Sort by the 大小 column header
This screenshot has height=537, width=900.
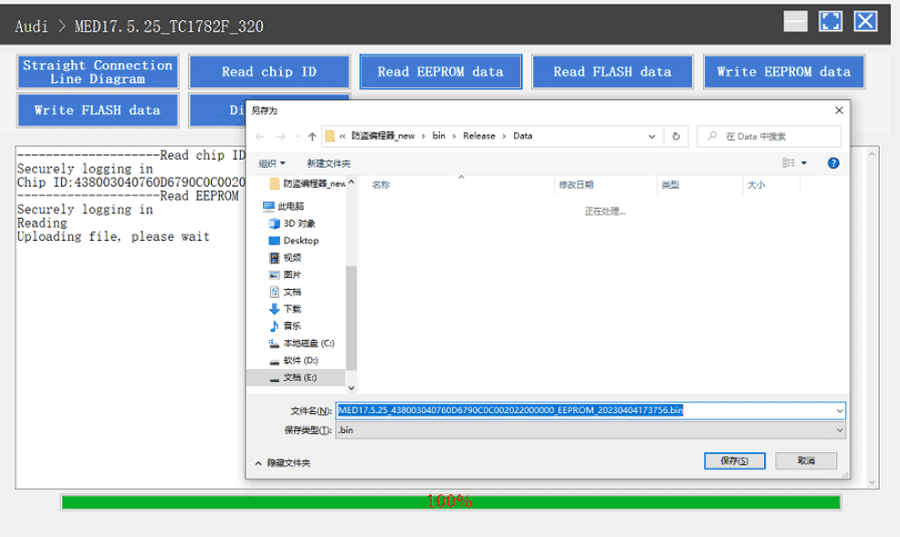[756, 185]
